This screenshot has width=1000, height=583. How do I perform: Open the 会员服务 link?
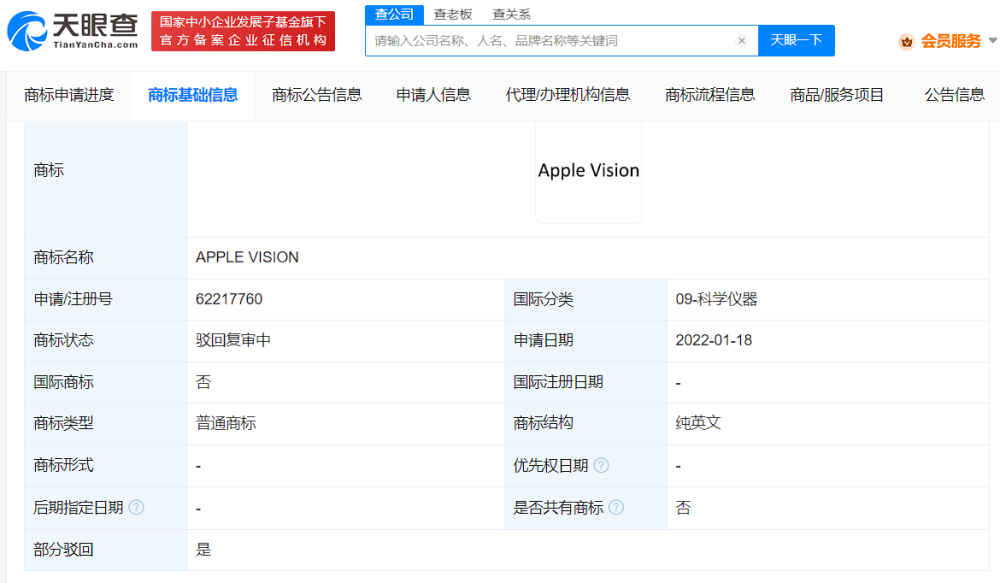[x=950, y=41]
